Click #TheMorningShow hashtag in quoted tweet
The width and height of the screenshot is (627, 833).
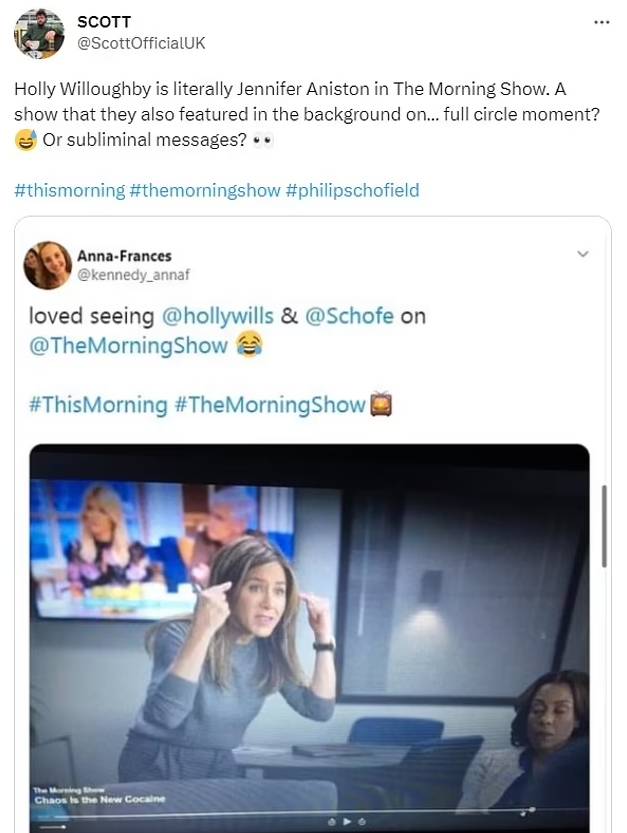269,404
